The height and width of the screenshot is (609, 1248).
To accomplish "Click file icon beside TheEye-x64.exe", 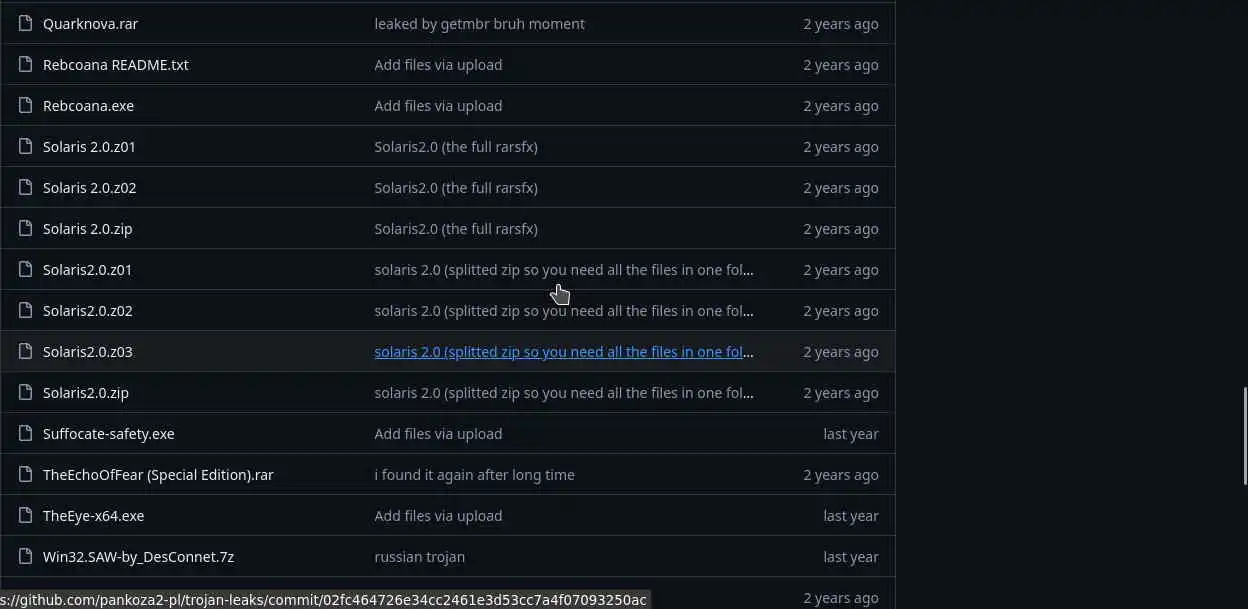I will point(25,515).
